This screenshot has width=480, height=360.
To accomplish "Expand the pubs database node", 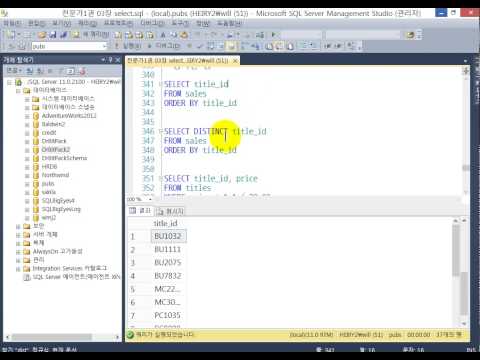I will click(x=27, y=184).
